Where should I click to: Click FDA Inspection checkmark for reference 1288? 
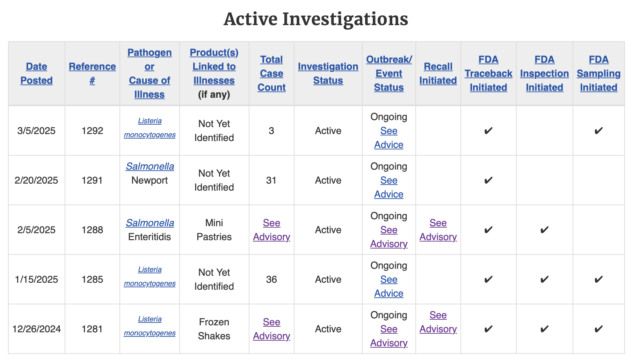pyautogui.click(x=544, y=230)
